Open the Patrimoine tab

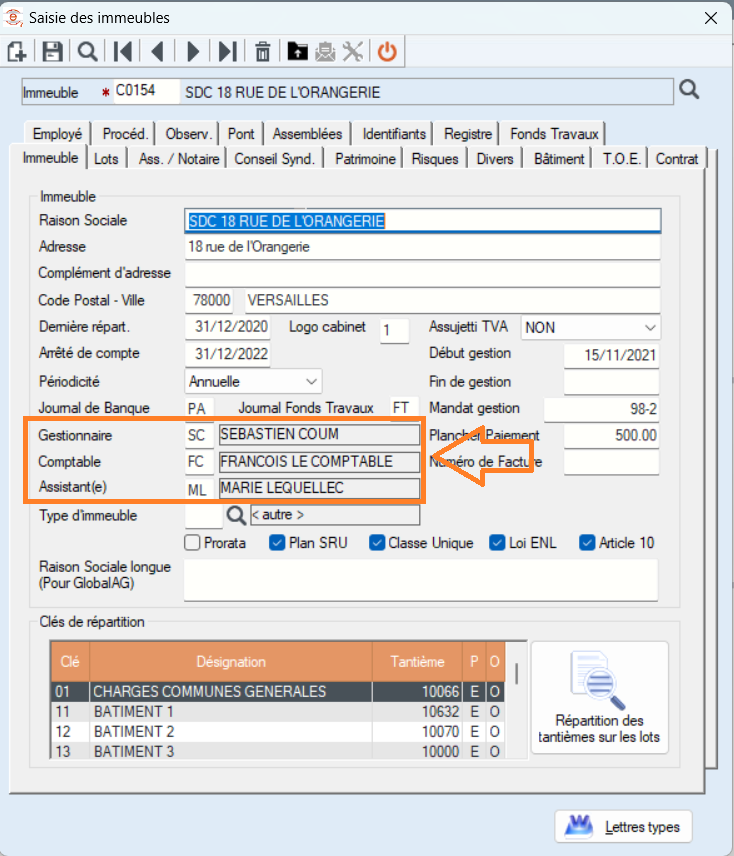[x=365, y=159]
